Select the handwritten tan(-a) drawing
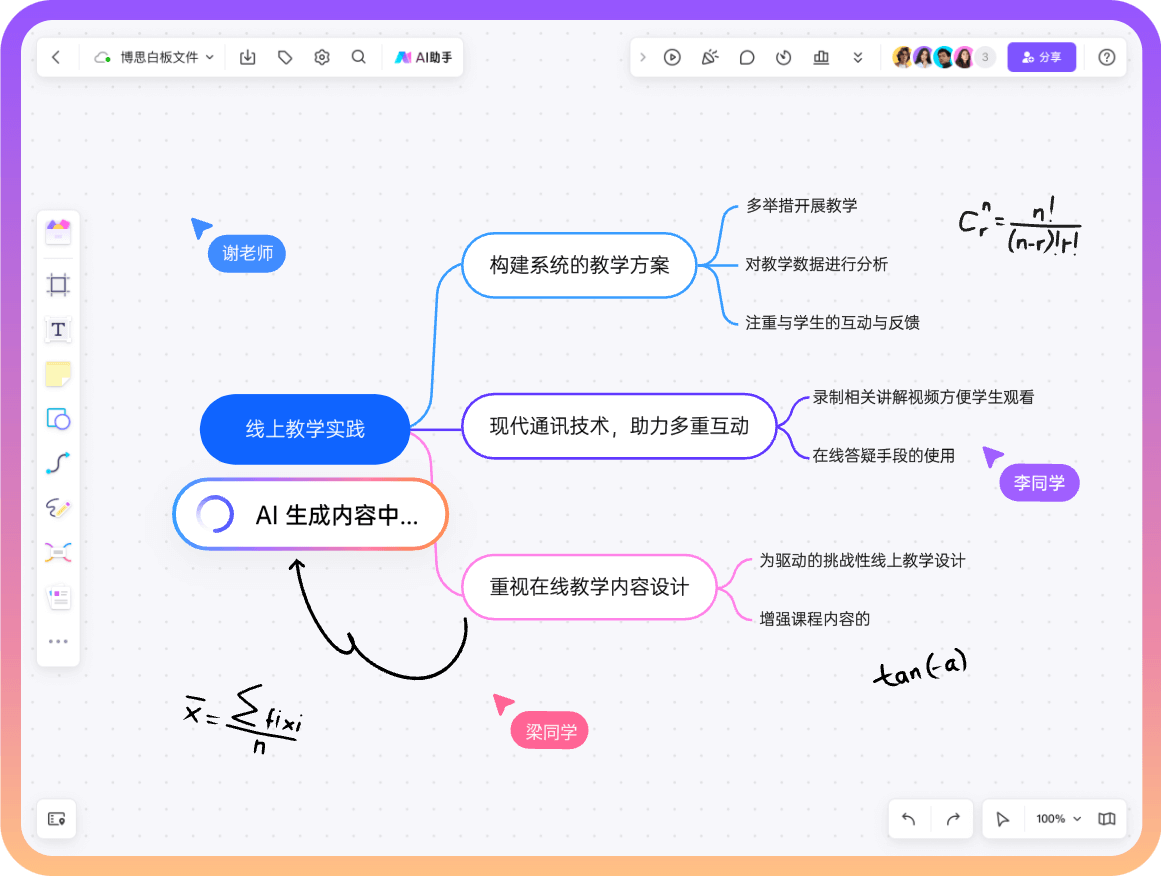This screenshot has width=1161, height=876. (920, 667)
